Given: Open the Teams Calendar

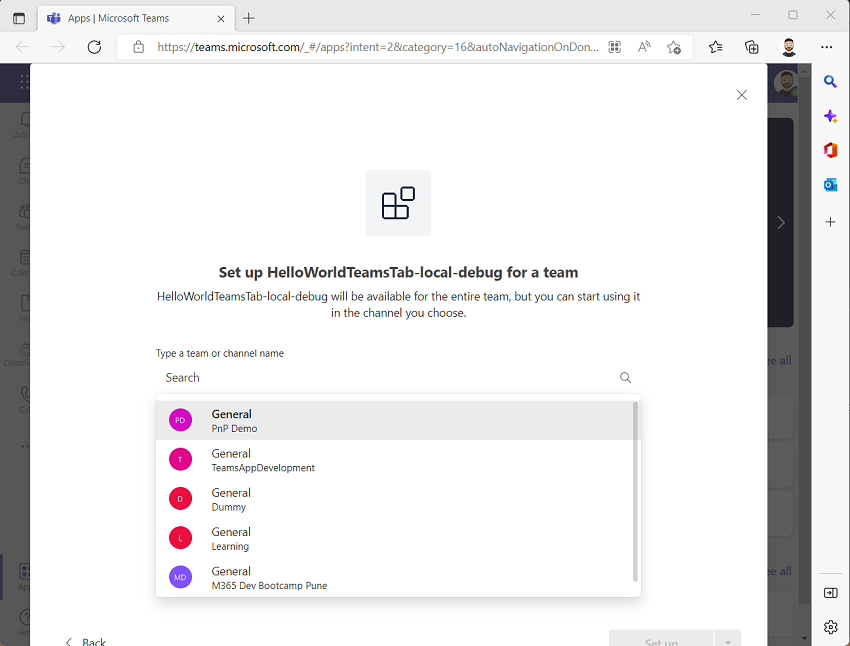Looking at the screenshot, I should [23, 259].
